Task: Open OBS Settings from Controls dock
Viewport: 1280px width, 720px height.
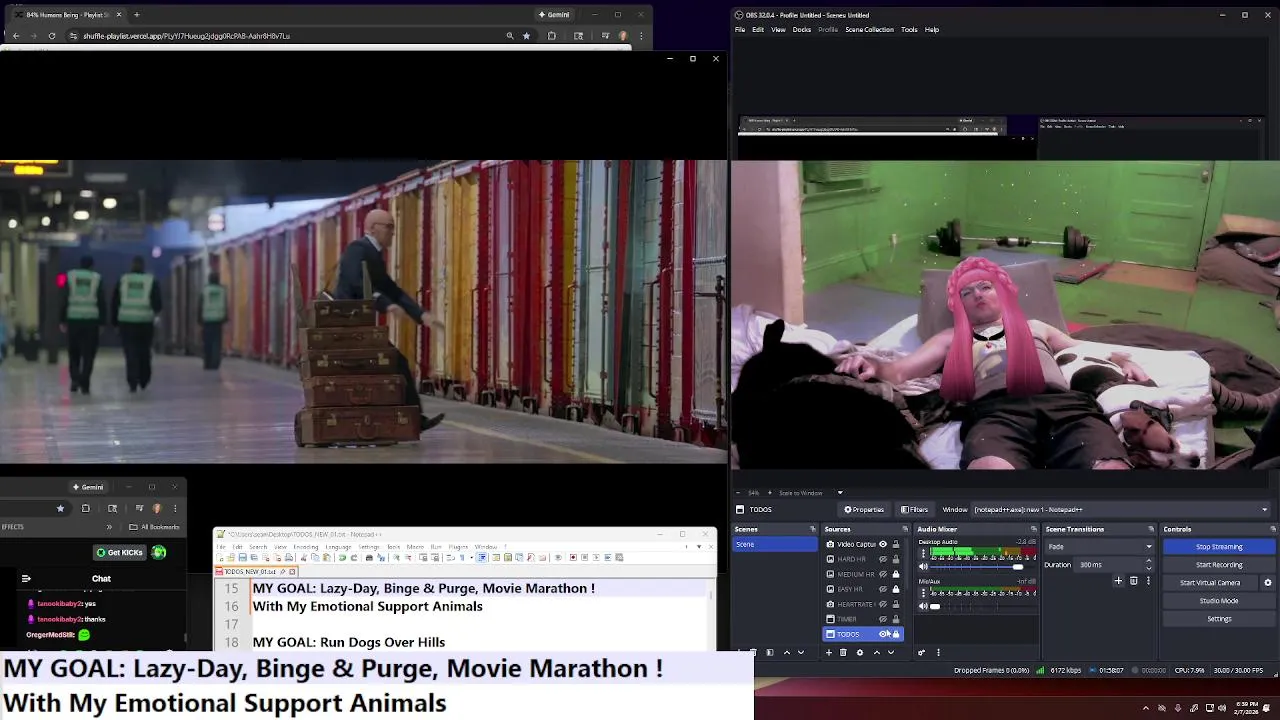Action: point(1219,619)
